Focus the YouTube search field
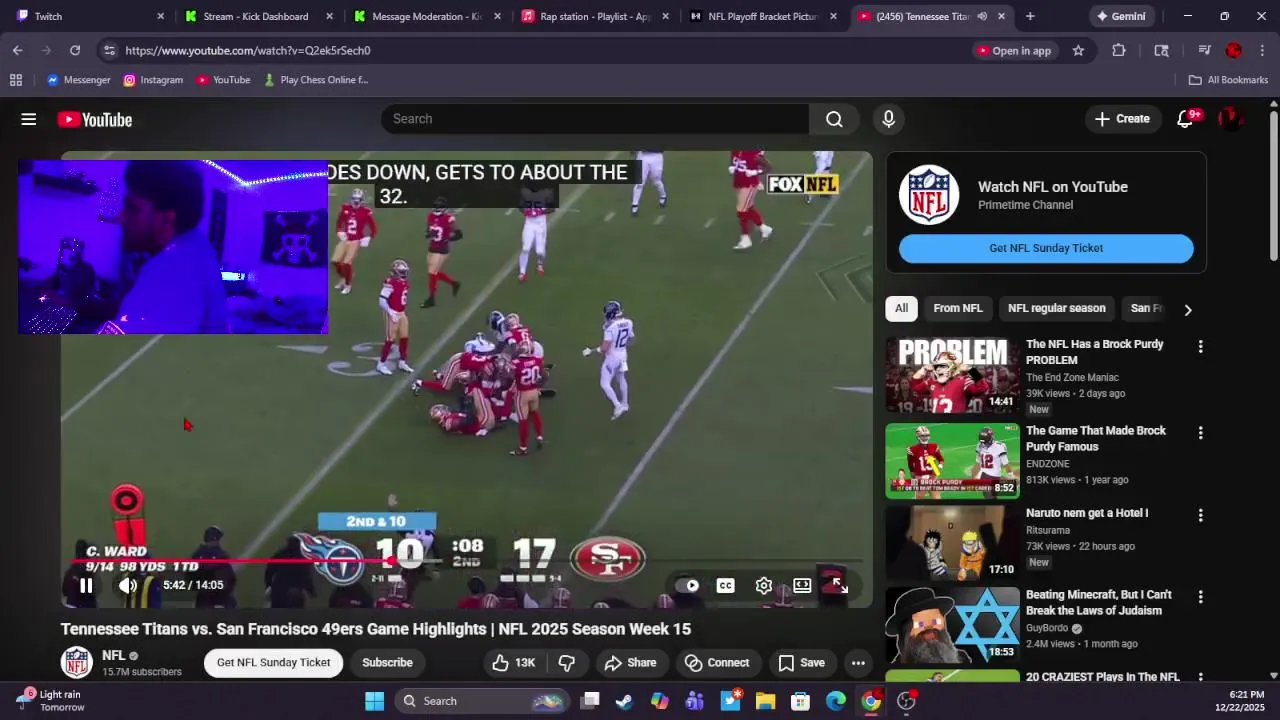1280x720 pixels. point(595,119)
